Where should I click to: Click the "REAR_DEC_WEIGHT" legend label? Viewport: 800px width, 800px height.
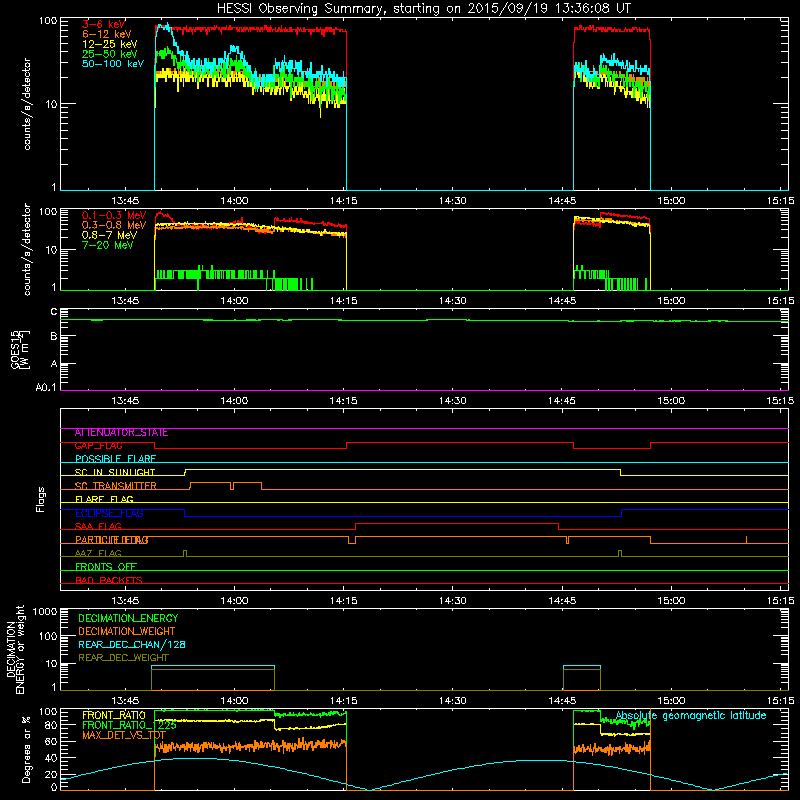coord(123,658)
